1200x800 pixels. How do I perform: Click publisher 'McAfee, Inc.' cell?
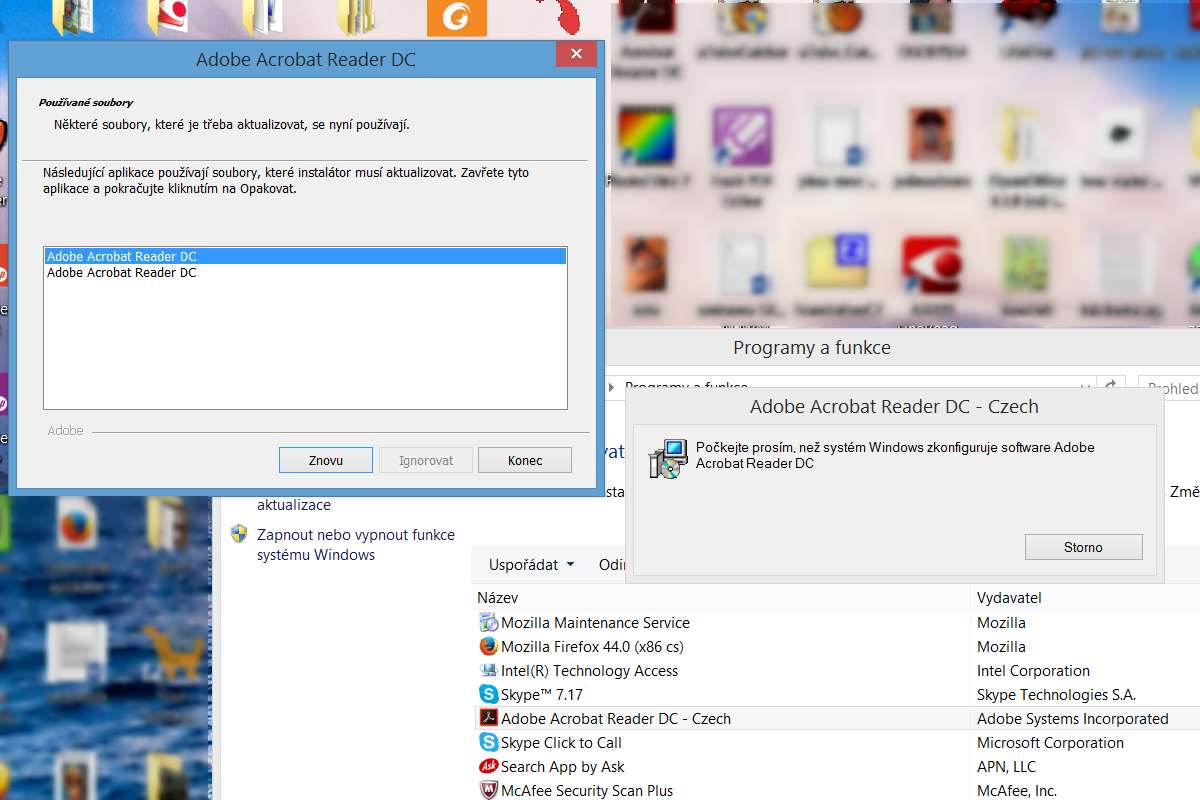point(1017,791)
